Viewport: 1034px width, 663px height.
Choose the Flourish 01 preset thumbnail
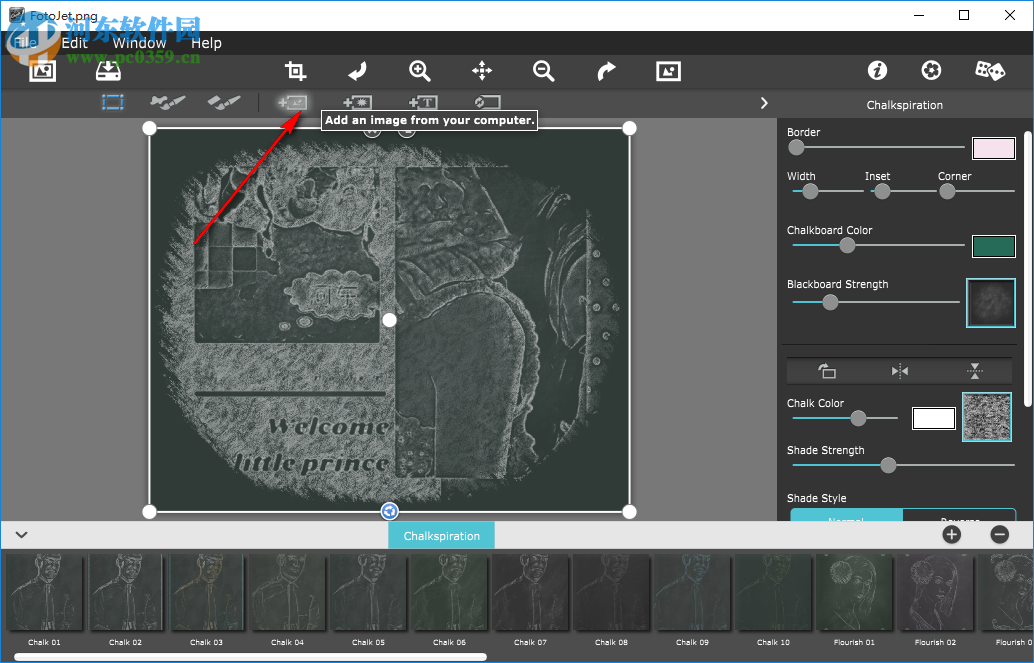pos(854,593)
